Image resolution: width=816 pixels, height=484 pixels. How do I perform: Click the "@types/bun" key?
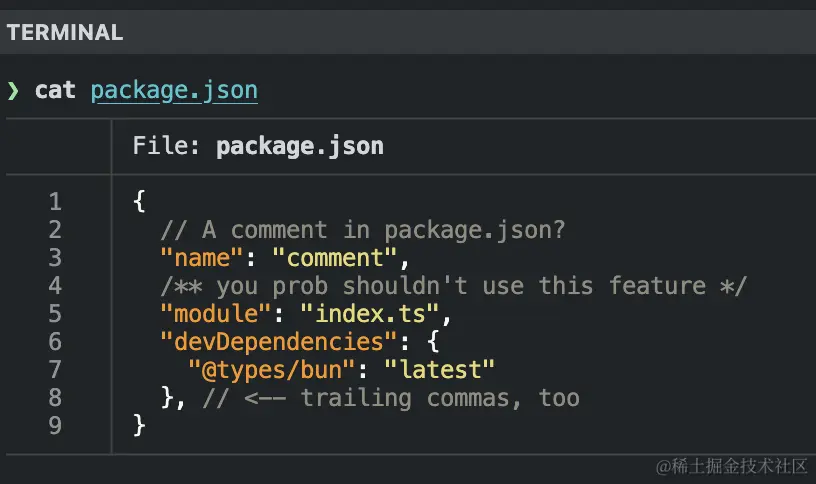coord(271,370)
